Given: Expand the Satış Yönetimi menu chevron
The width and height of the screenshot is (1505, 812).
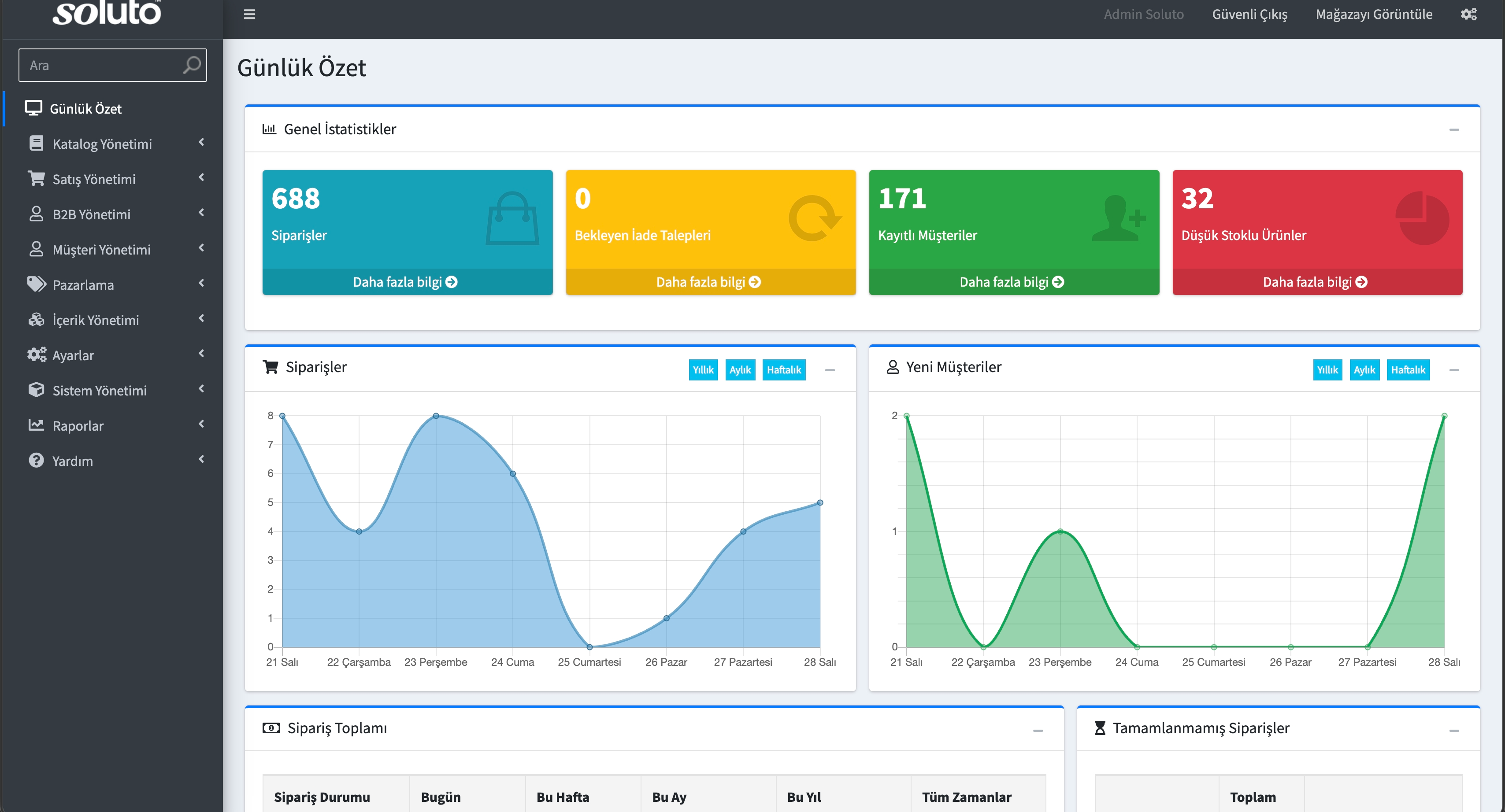Looking at the screenshot, I should pyautogui.click(x=202, y=177).
